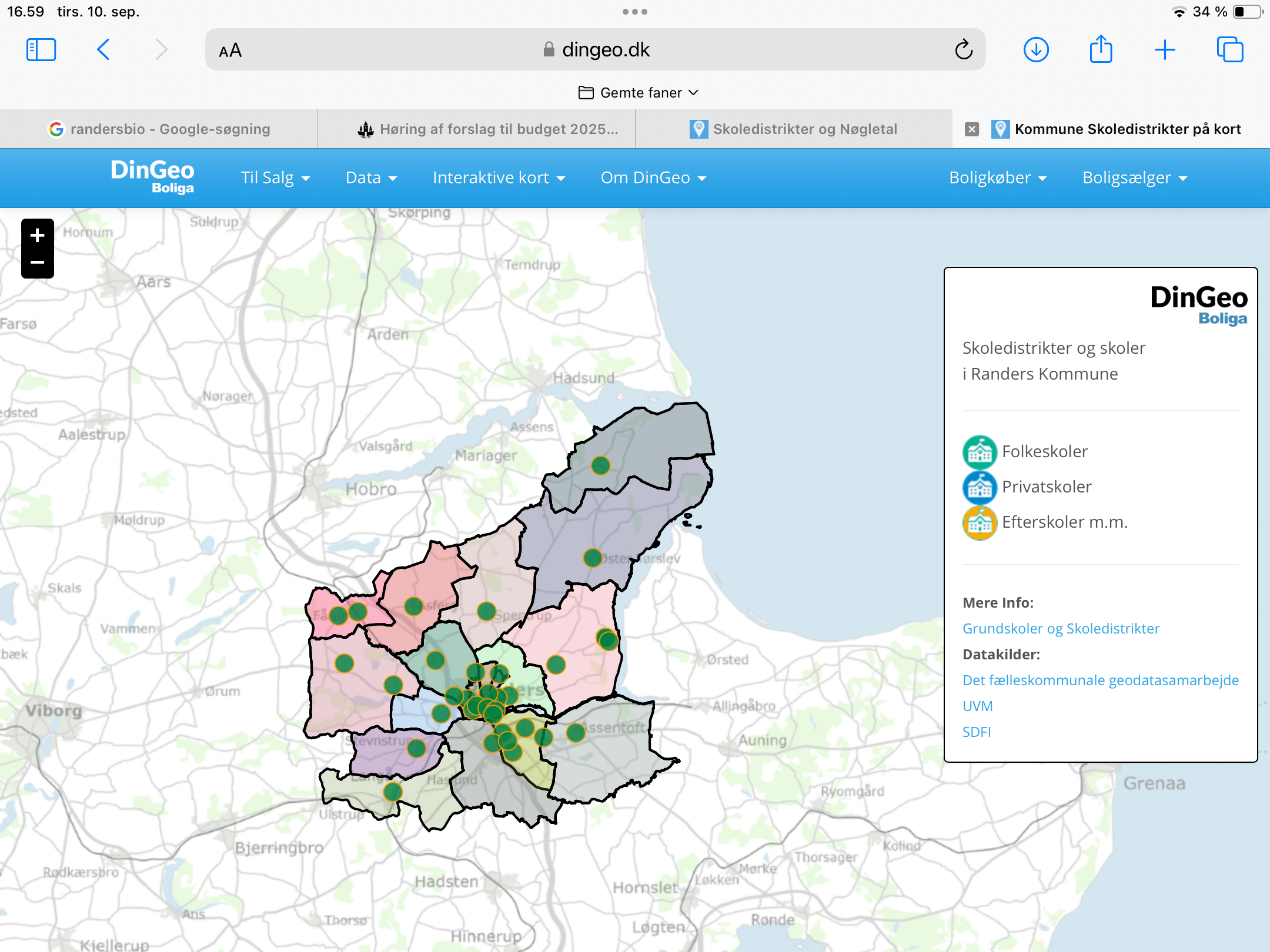Open the Interaktive kort dropdown
1270x952 pixels.
pos(499,178)
